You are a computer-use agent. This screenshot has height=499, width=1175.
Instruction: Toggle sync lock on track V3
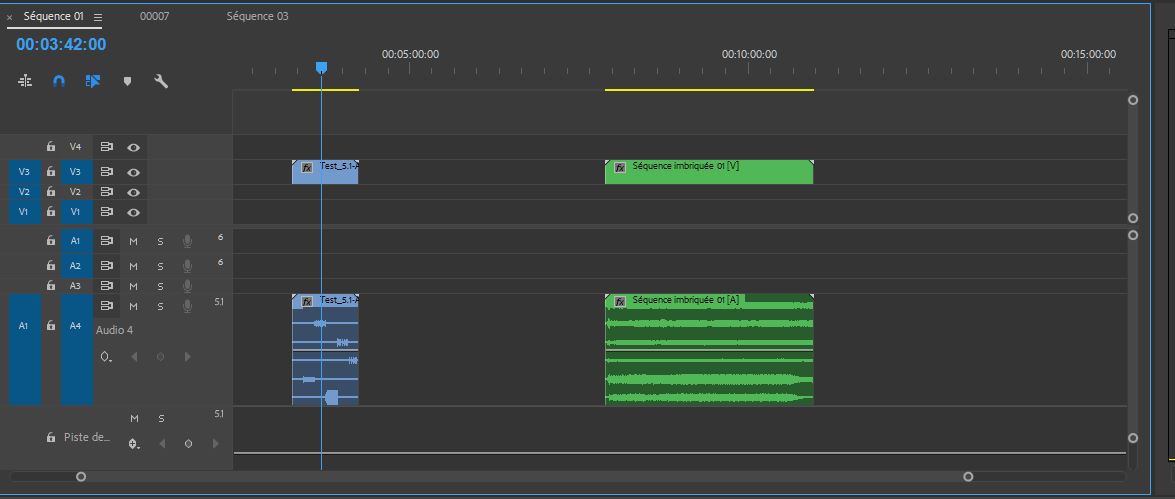(x=107, y=172)
